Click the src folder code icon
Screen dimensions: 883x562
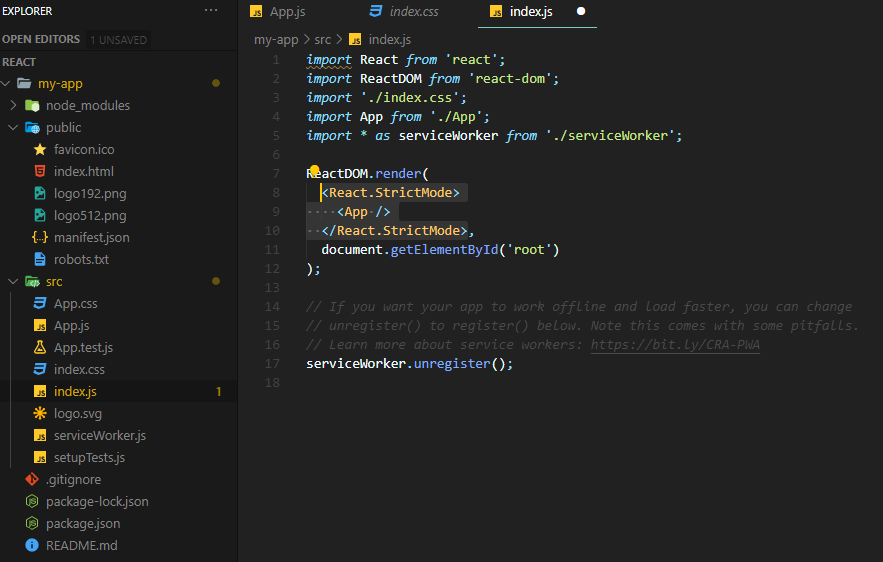coord(32,281)
